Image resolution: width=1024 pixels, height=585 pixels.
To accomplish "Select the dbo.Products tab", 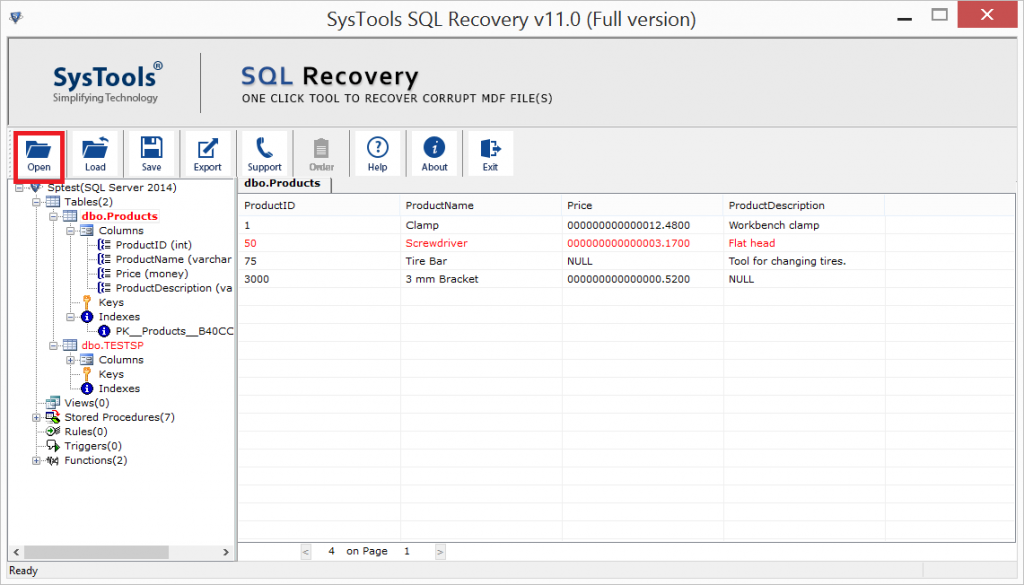I will 282,183.
